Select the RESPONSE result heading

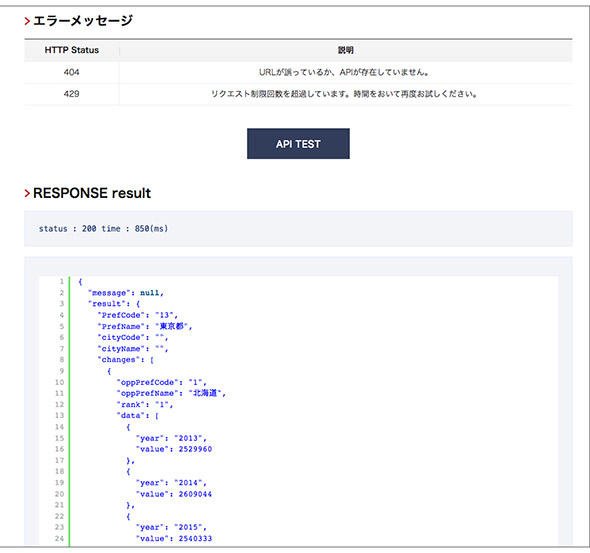coord(92,193)
